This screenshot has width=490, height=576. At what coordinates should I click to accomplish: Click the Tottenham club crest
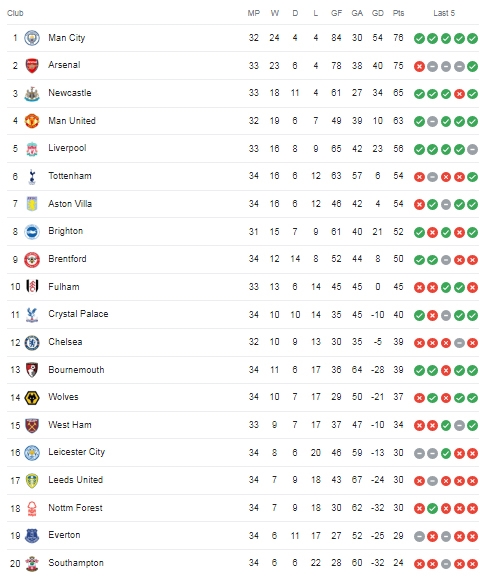[x=32, y=176]
